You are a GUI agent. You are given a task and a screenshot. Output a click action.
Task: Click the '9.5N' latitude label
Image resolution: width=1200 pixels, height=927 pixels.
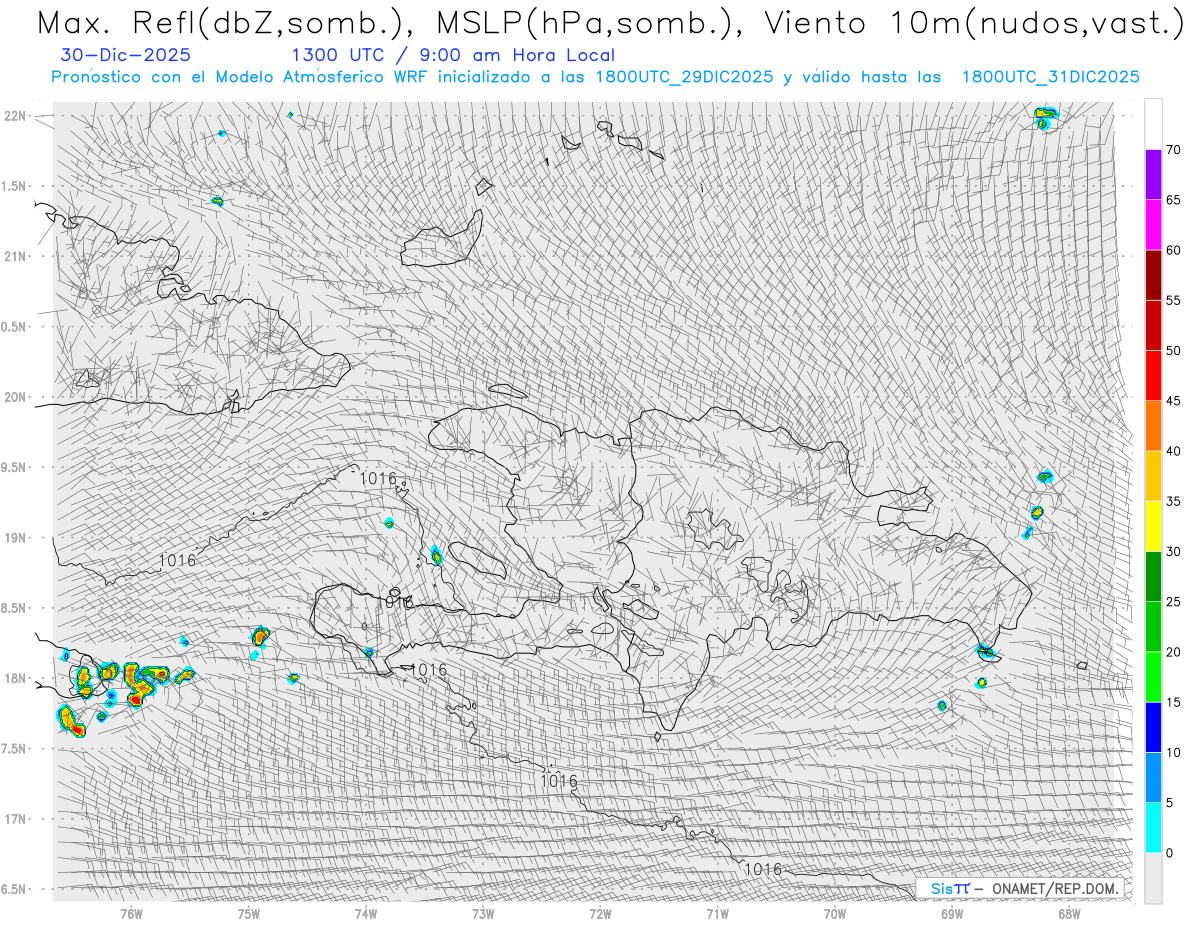(15, 467)
